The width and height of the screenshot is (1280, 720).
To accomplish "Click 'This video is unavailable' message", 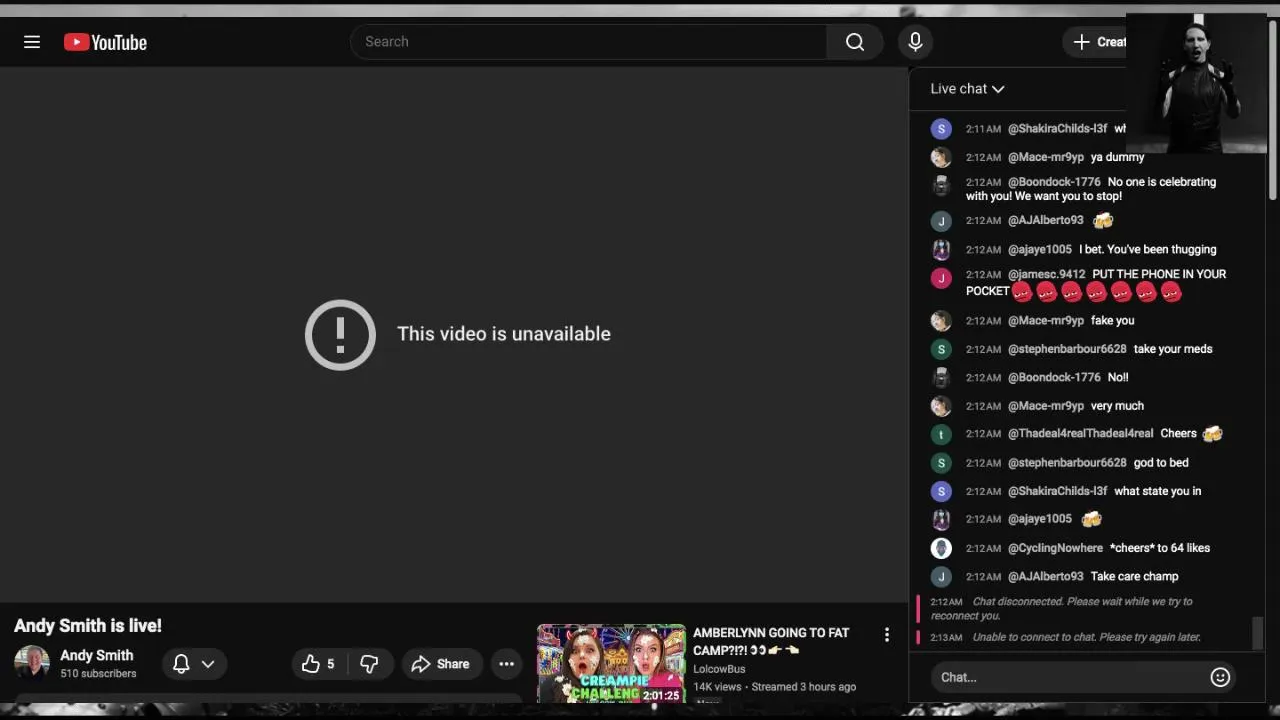I will (504, 334).
